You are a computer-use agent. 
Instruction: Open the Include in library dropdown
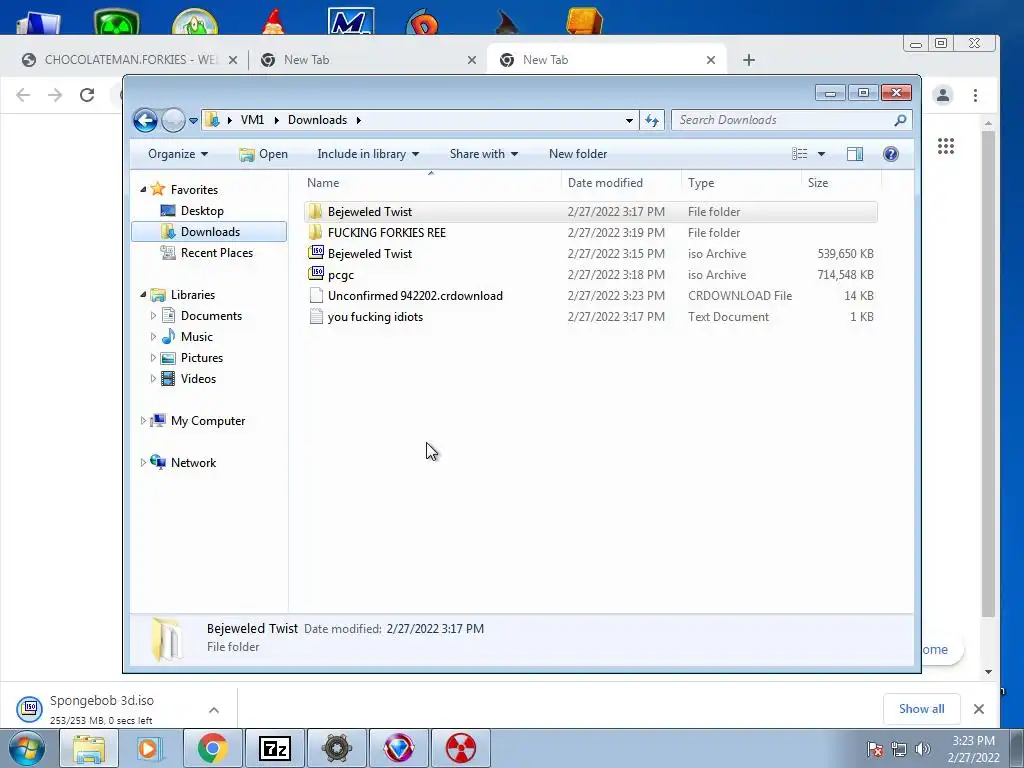368,154
